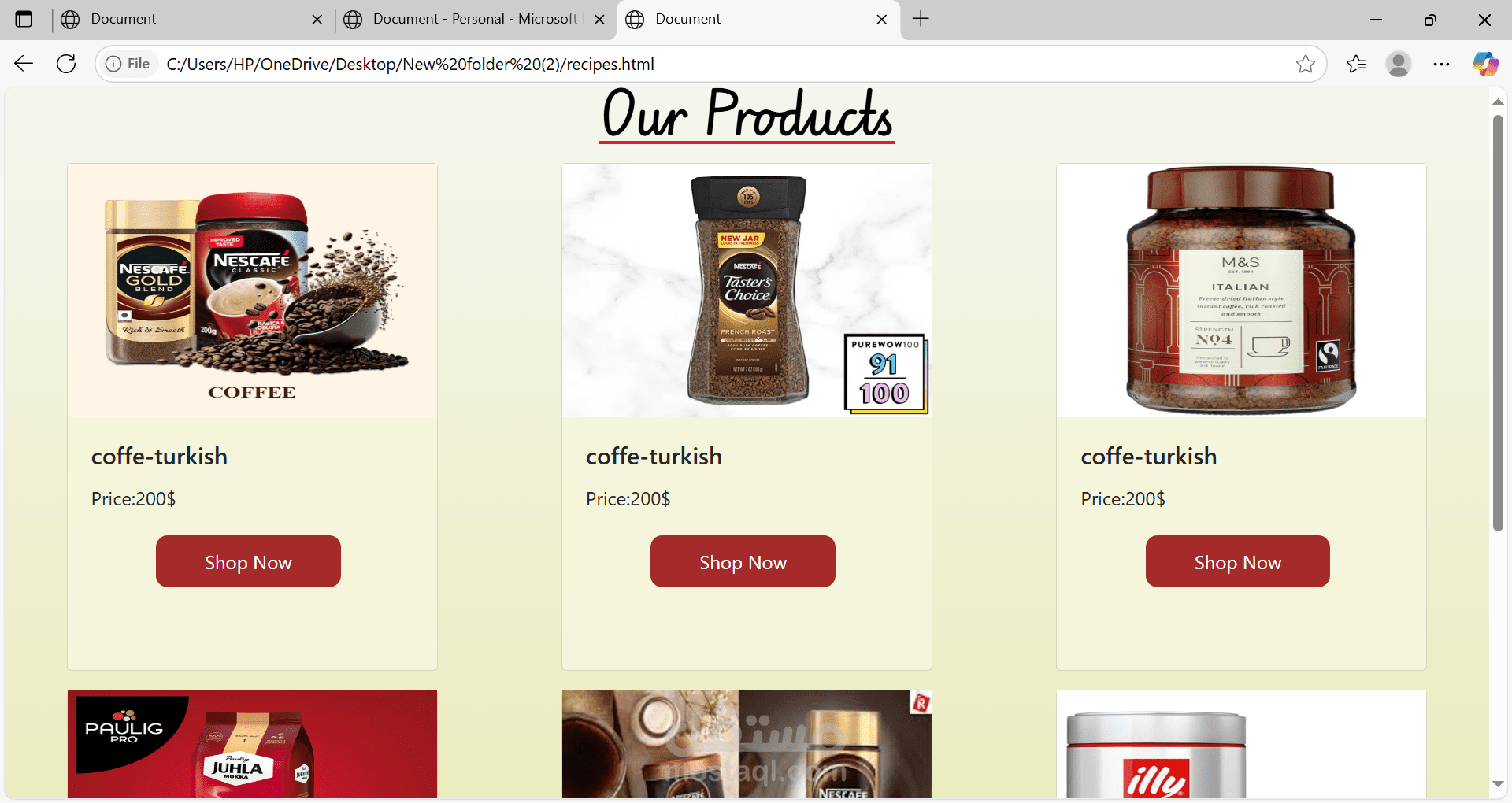Open Settings and more ellipsis menu
This screenshot has width=1512, height=803.
(x=1441, y=64)
